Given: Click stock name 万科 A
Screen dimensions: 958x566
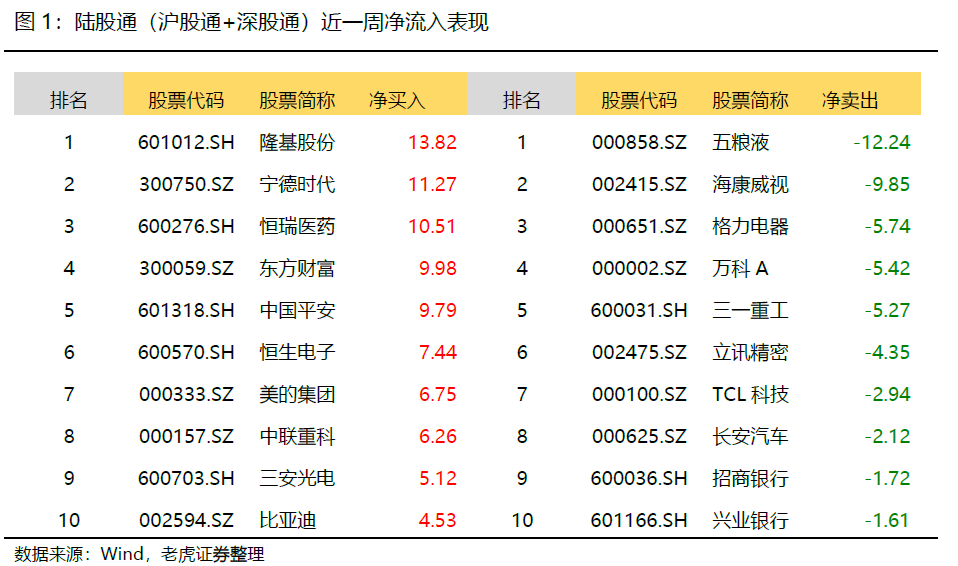Looking at the screenshot, I should [x=740, y=268].
